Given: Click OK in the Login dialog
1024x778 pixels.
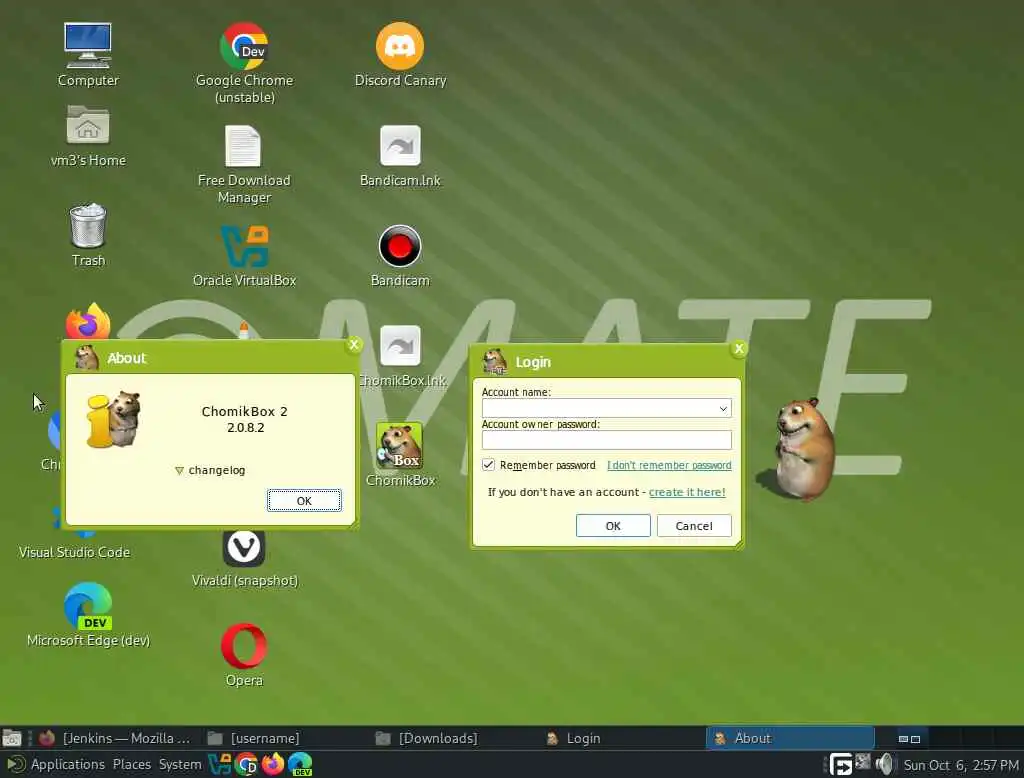Looking at the screenshot, I should click(613, 526).
